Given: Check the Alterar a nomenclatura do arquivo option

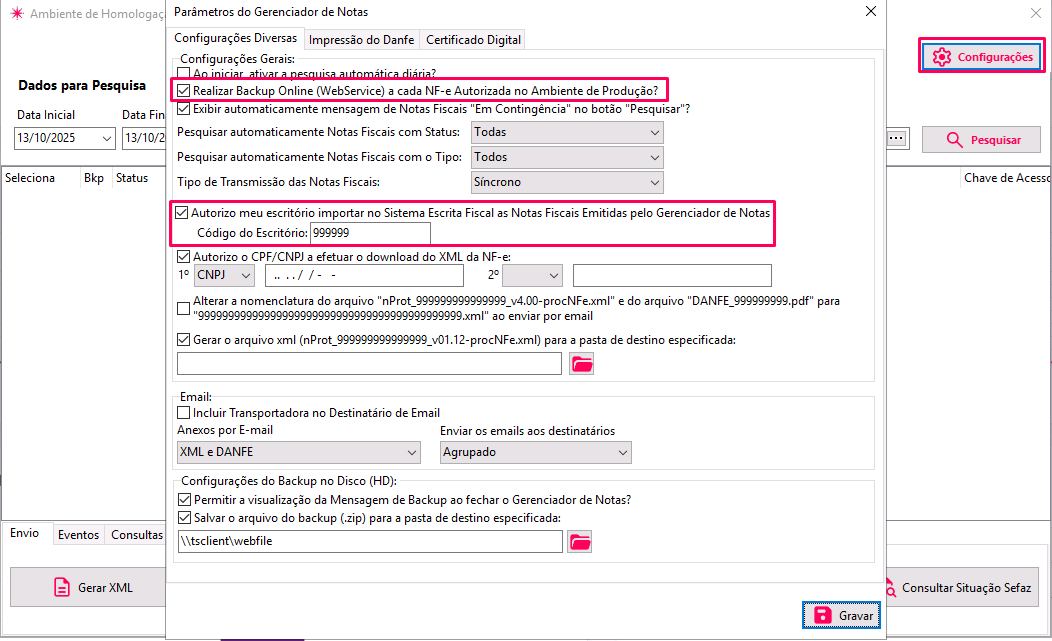Looking at the screenshot, I should 183,308.
